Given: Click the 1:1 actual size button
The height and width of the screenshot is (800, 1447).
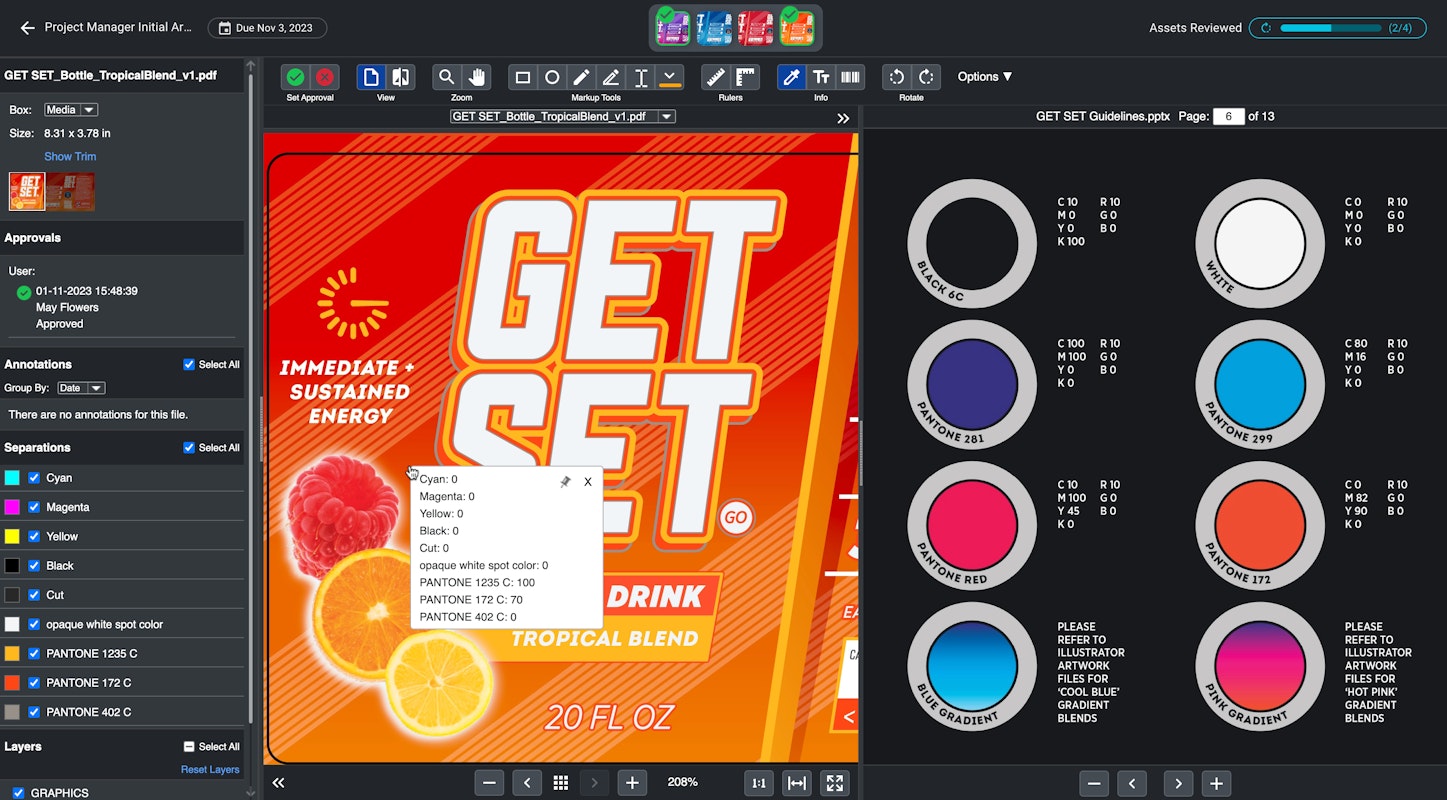Looking at the screenshot, I should (x=759, y=783).
